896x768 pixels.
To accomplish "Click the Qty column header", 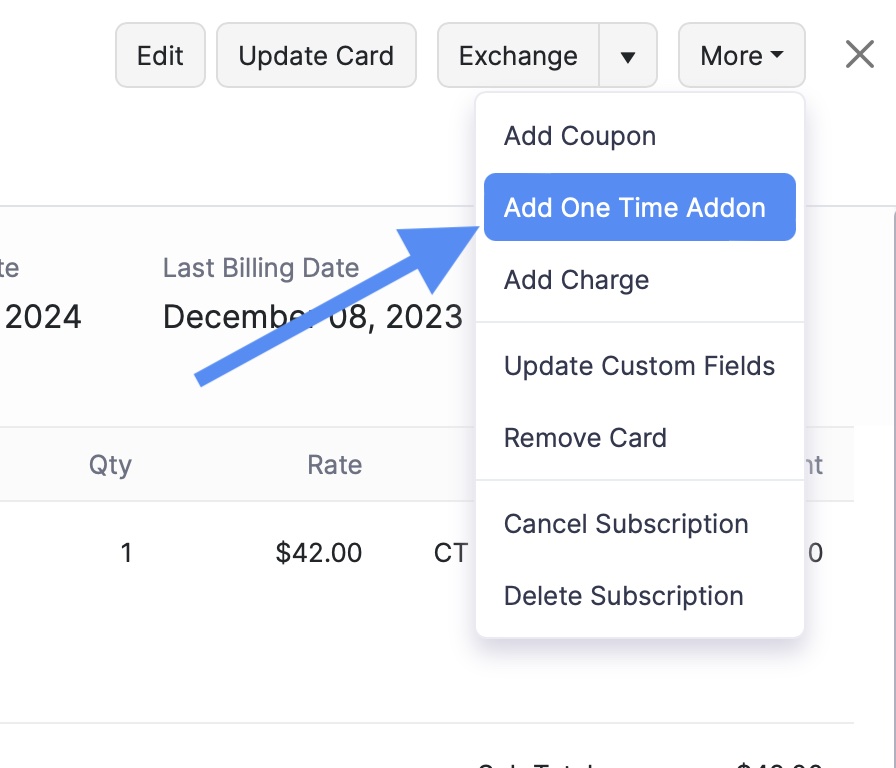I will click(110, 464).
